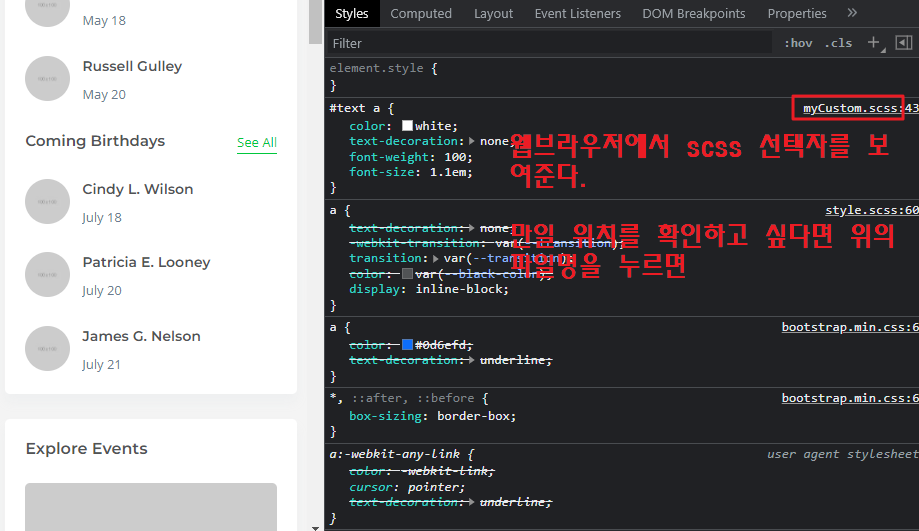Expand text-decoration underline in bootstrap rule
Screen dimensions: 919x531
pos(472,360)
